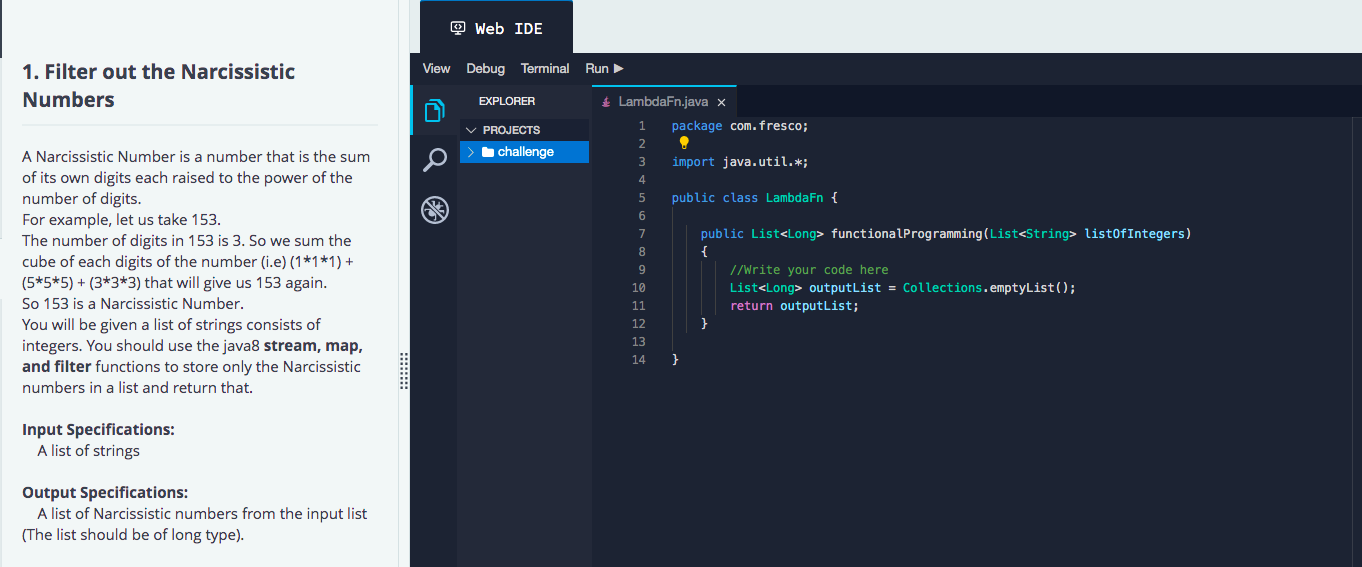Click the panel splitter drag handle
Viewport: 1362px width, 567px height.
[x=404, y=370]
